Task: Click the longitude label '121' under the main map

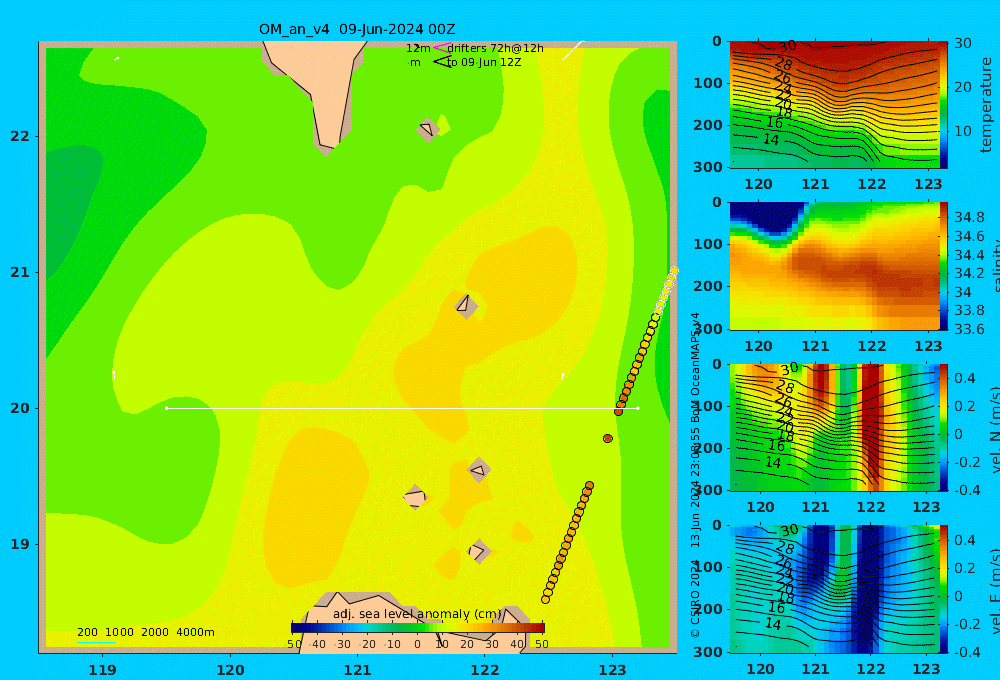Action: click(357, 670)
